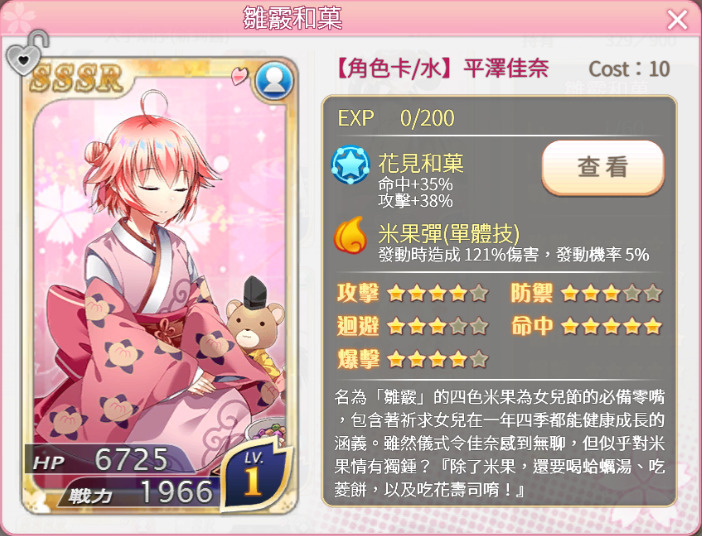Viewport: 702px width, 536px height.
Task: Click the 攻擊 star rating row
Action: pyautogui.click(x=412, y=293)
